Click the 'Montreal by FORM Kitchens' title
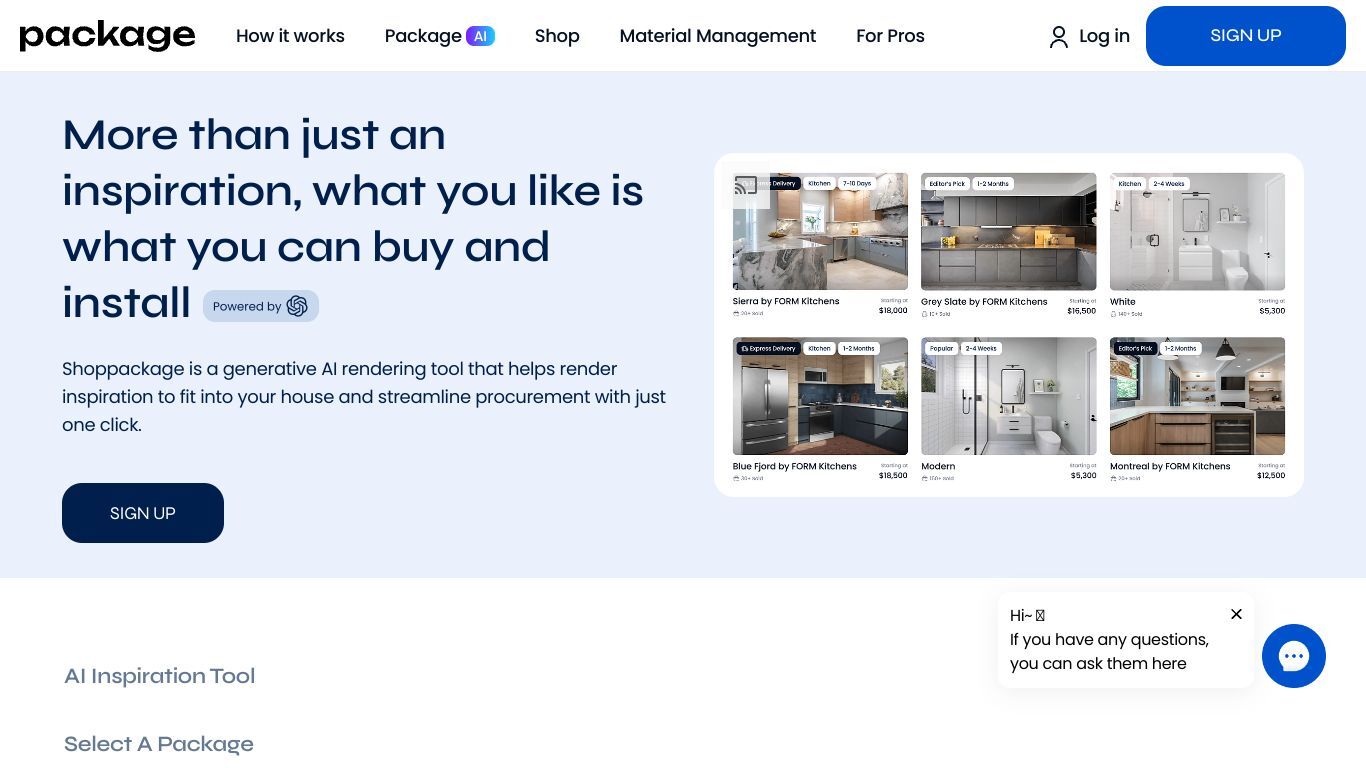This screenshot has height=768, width=1366. click(1170, 466)
